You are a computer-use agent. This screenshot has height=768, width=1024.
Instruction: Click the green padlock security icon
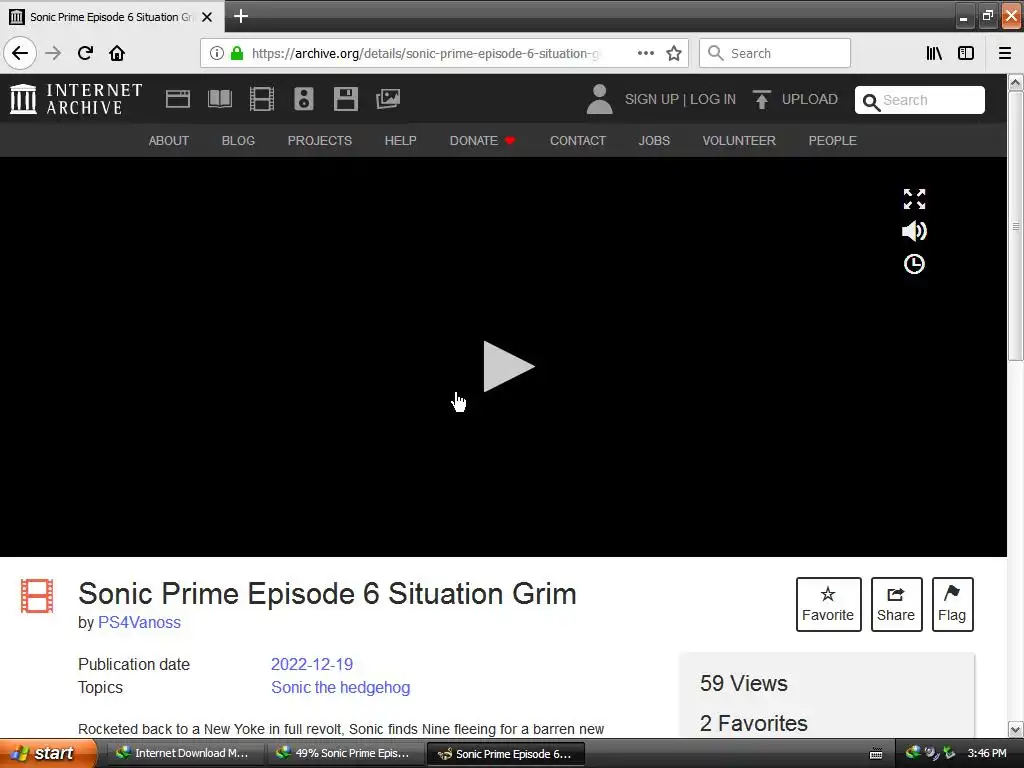[x=237, y=53]
